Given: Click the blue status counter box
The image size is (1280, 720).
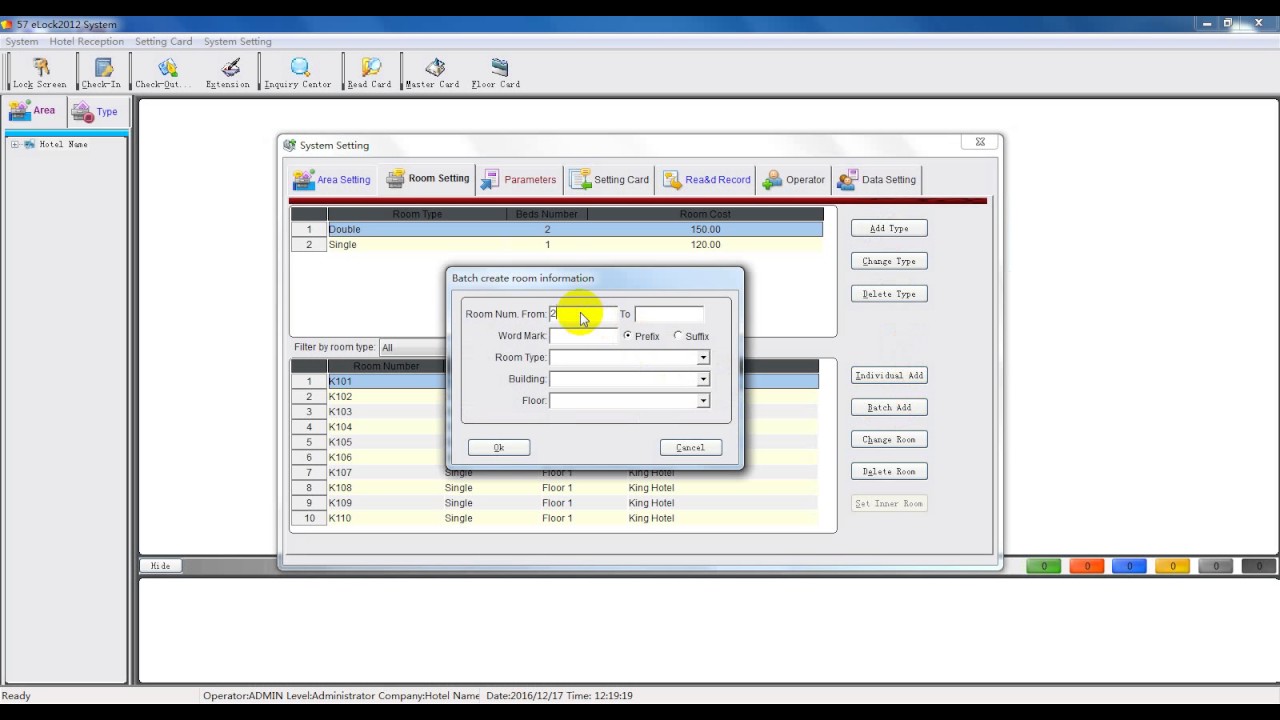Looking at the screenshot, I should click(1130, 566).
